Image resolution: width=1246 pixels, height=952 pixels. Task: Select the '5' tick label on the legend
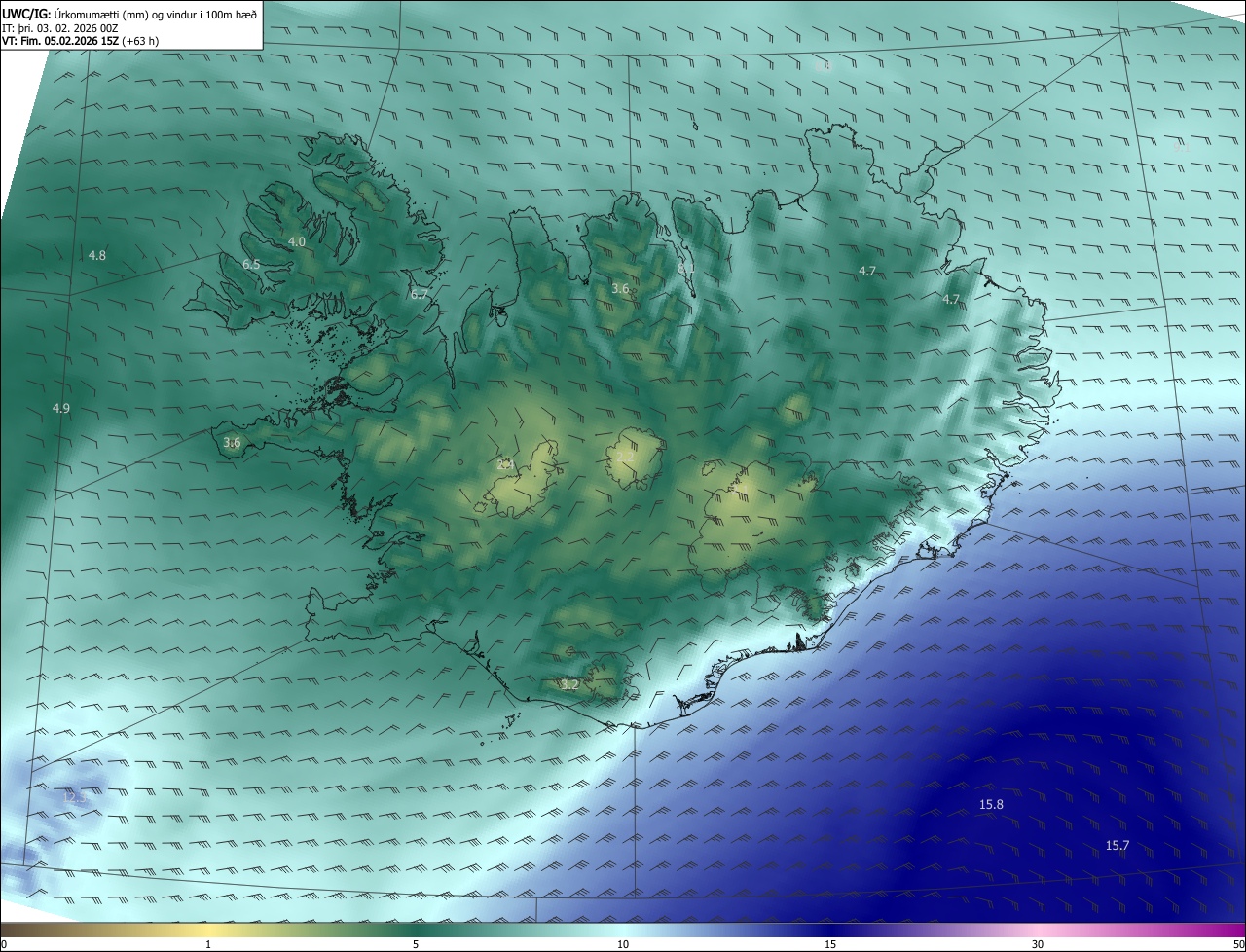(x=416, y=945)
